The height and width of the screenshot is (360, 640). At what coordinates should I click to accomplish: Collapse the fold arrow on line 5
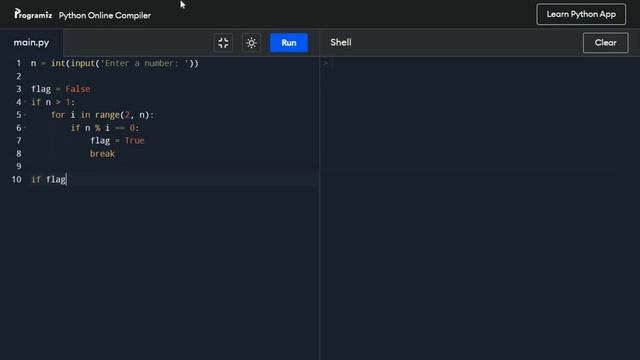tap(25, 115)
